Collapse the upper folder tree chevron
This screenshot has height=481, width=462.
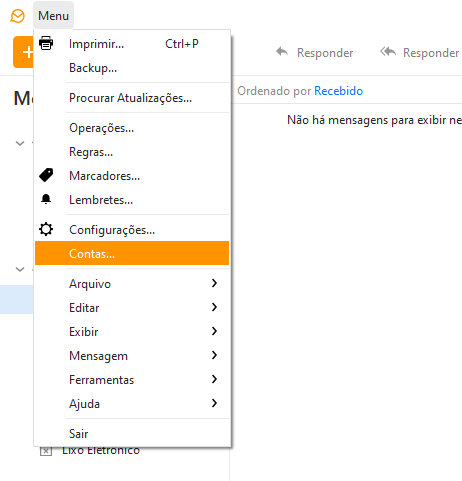click(20, 143)
